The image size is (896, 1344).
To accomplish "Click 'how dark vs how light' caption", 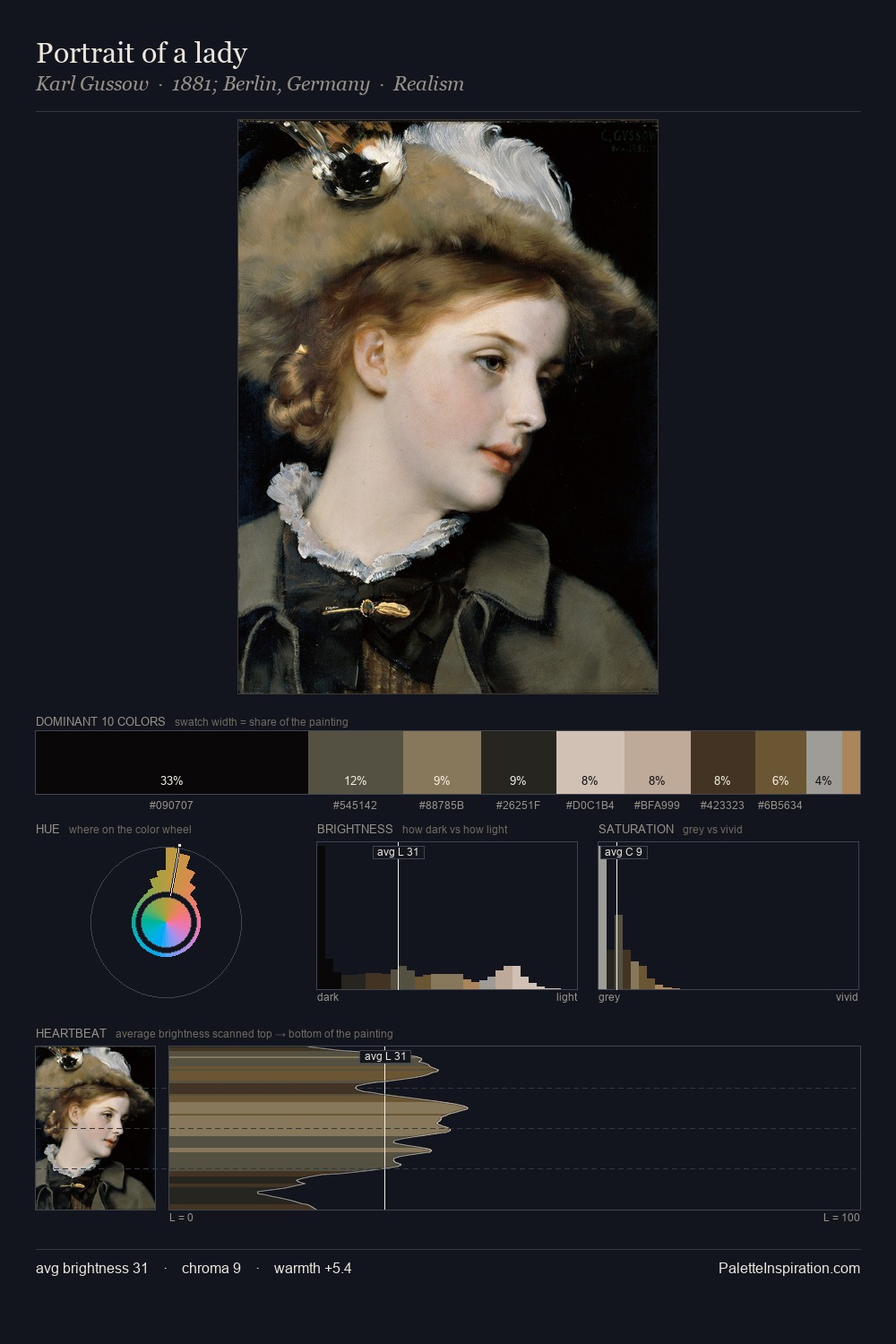I will 455,830.
